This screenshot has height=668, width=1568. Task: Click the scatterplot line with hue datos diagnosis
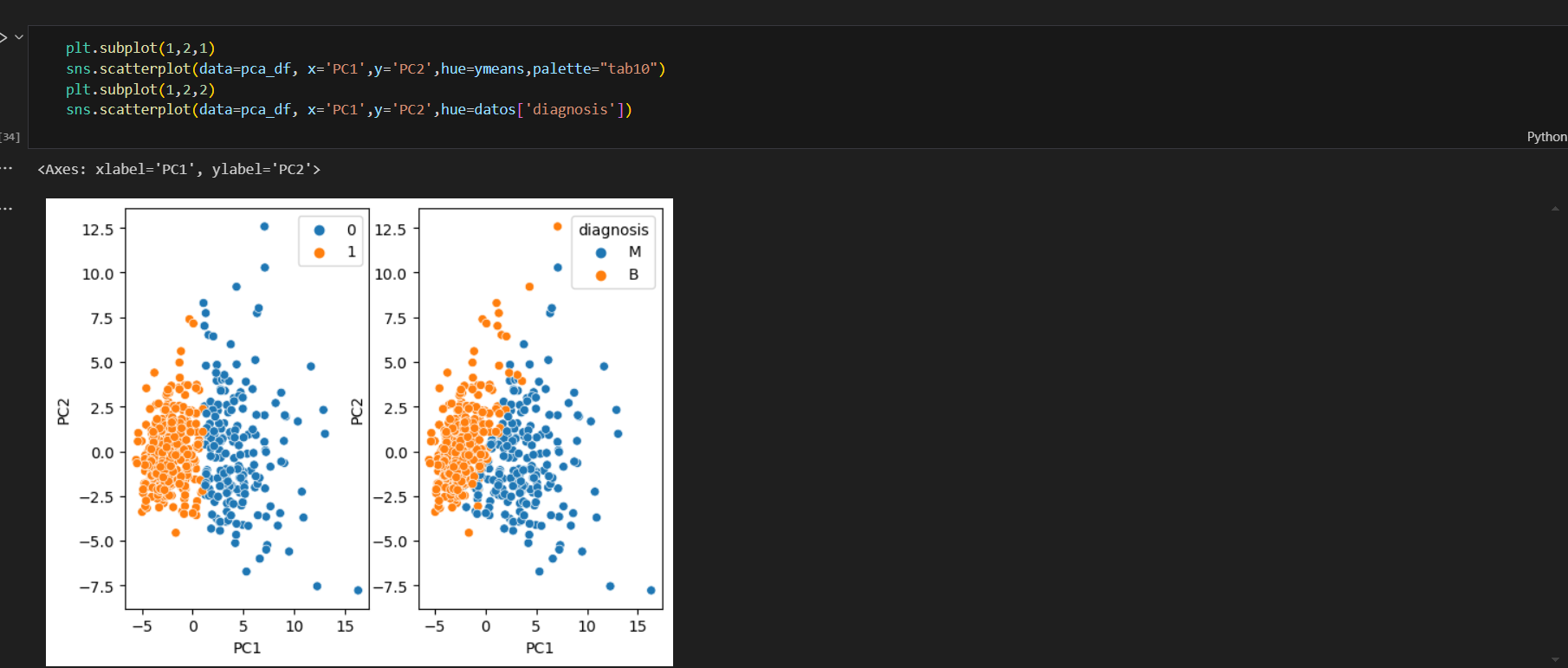click(349, 109)
